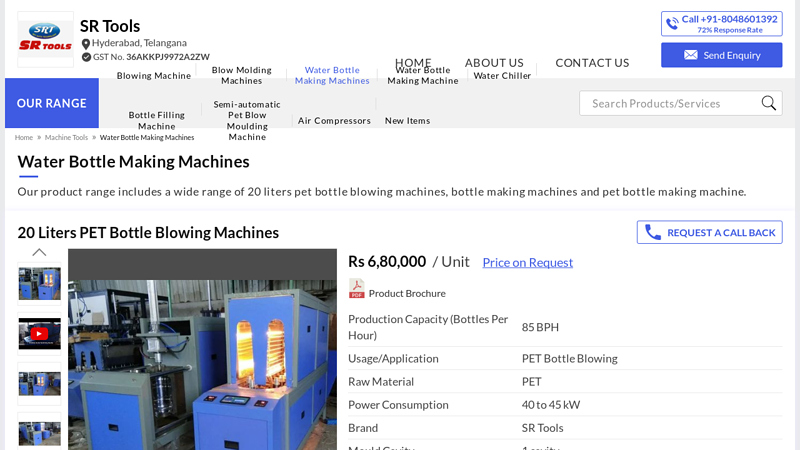The height and width of the screenshot is (450, 800).
Task: Go to Home breadcrumb link
Action: click(x=23, y=137)
